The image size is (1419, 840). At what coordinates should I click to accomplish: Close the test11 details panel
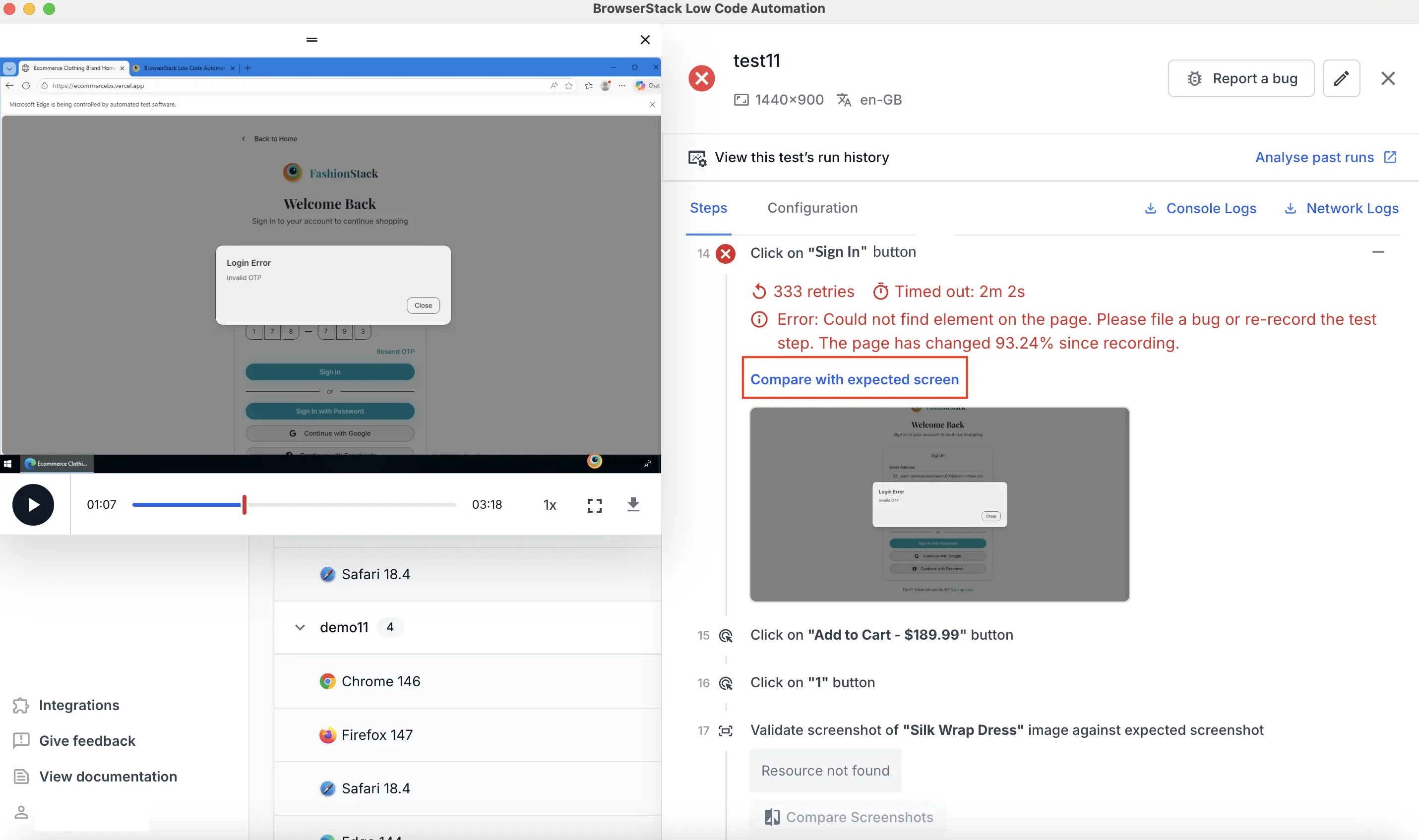1388,78
